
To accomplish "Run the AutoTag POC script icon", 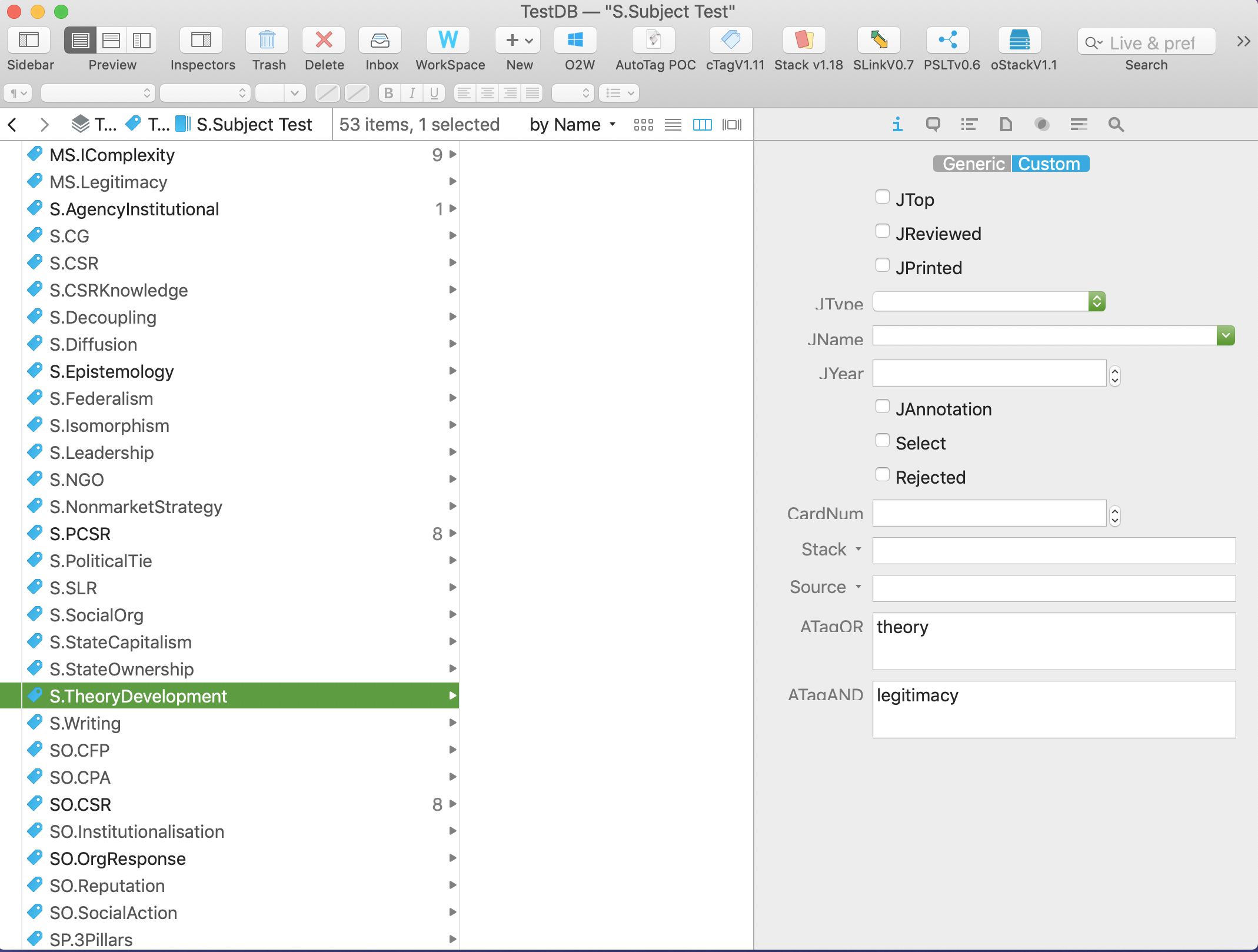I will pos(654,41).
